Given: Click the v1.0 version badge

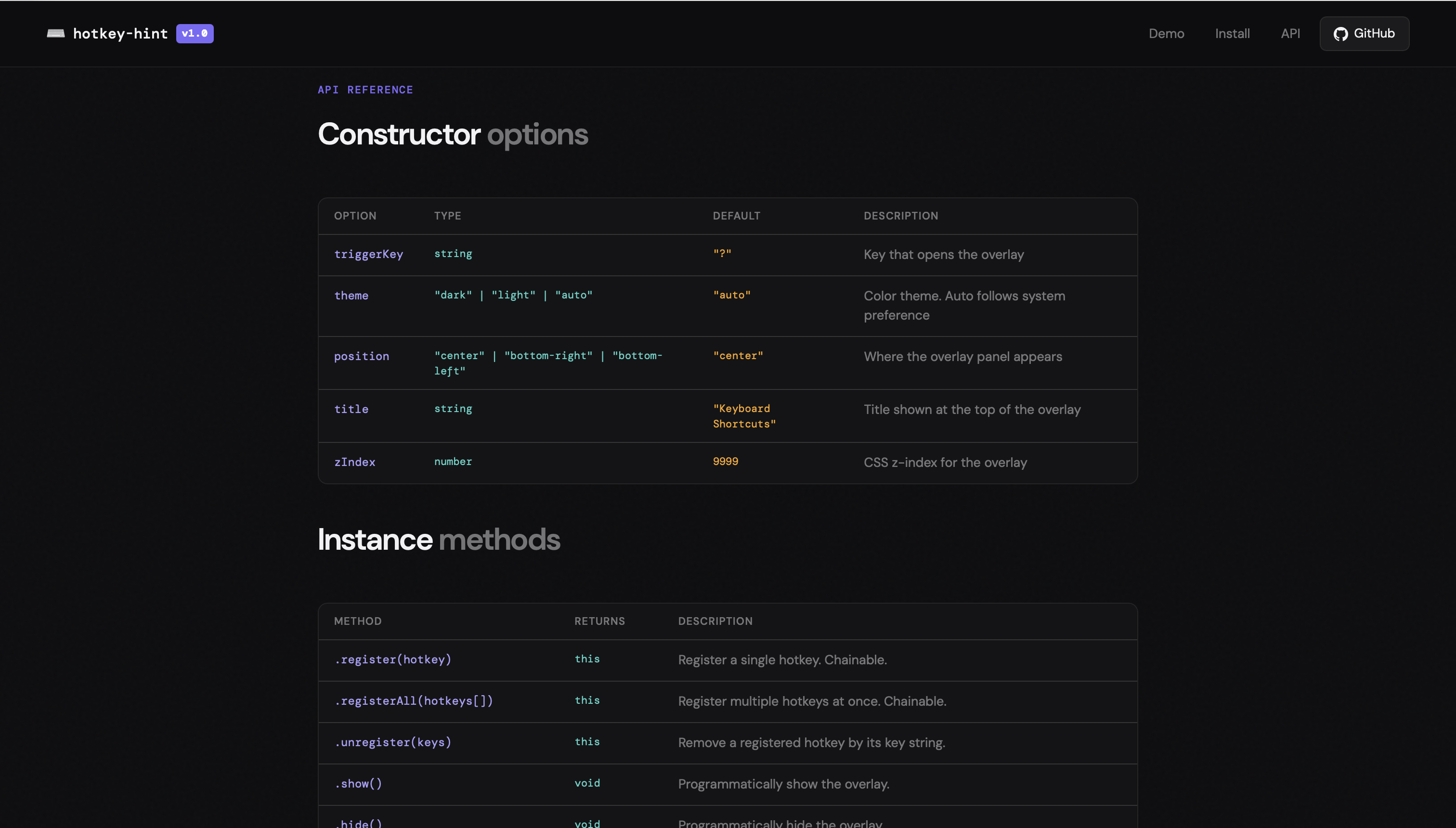Looking at the screenshot, I should [x=194, y=34].
